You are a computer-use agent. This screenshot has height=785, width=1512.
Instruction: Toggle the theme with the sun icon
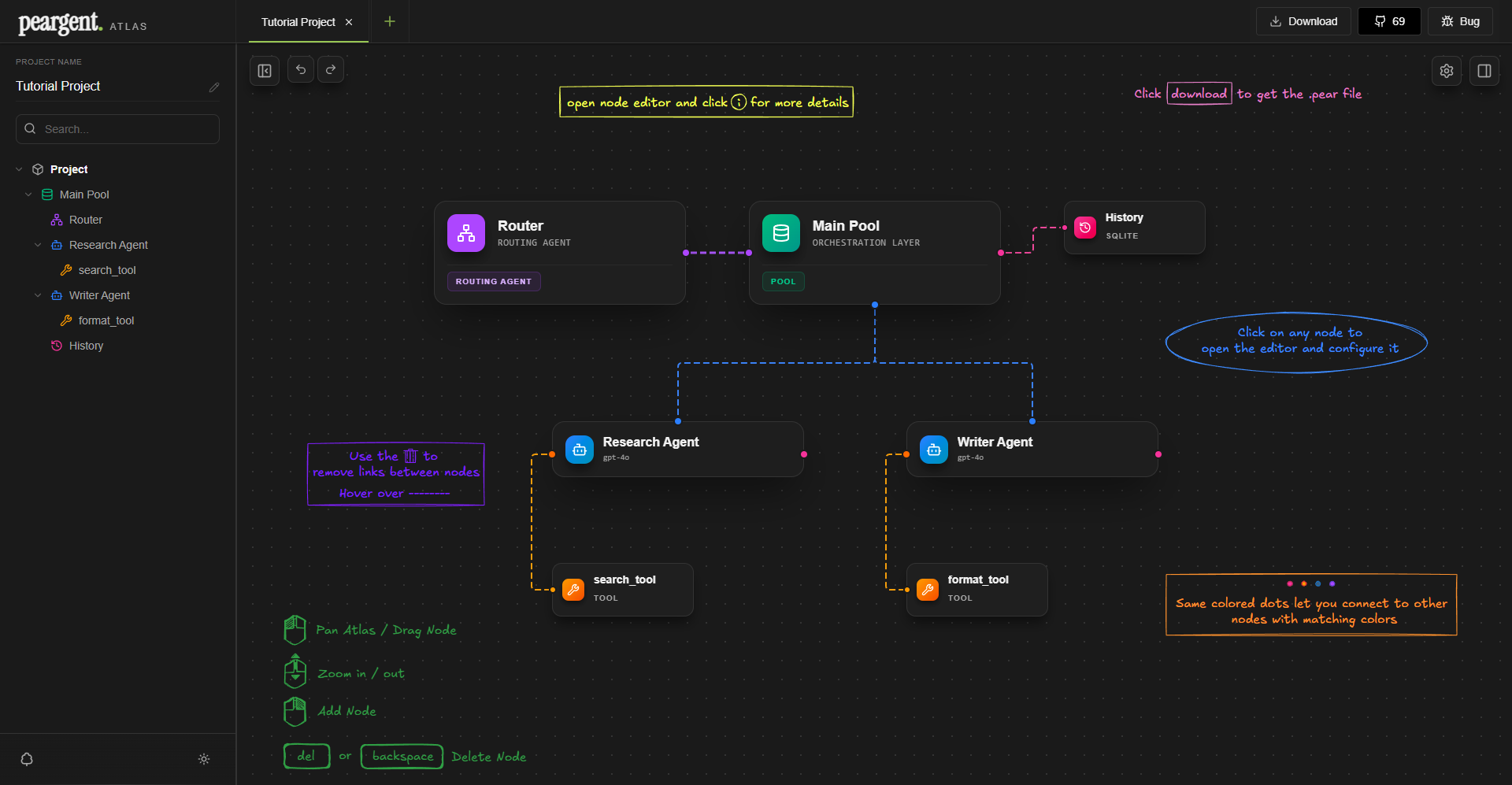(203, 759)
